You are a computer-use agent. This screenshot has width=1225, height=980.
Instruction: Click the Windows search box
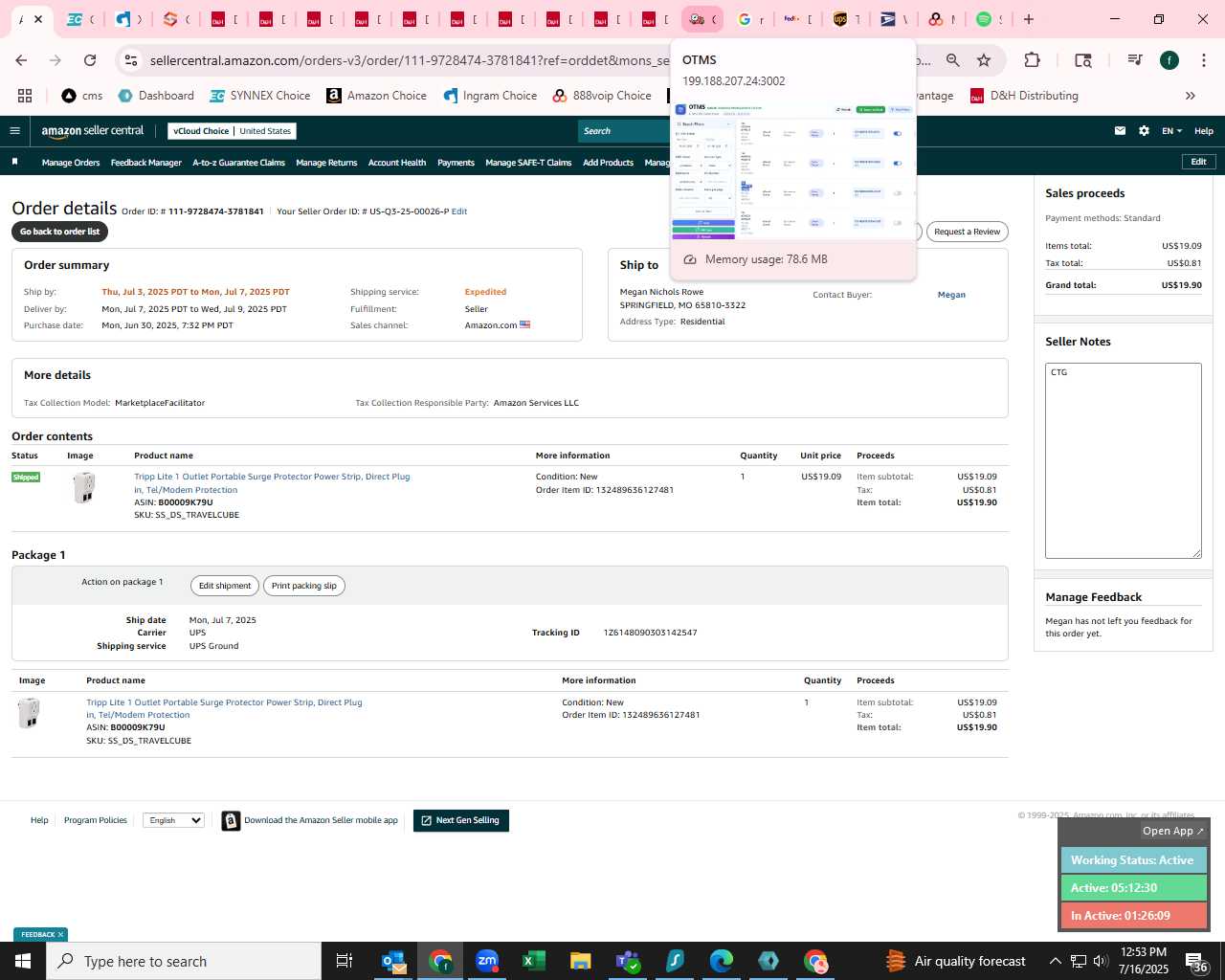pos(184,961)
